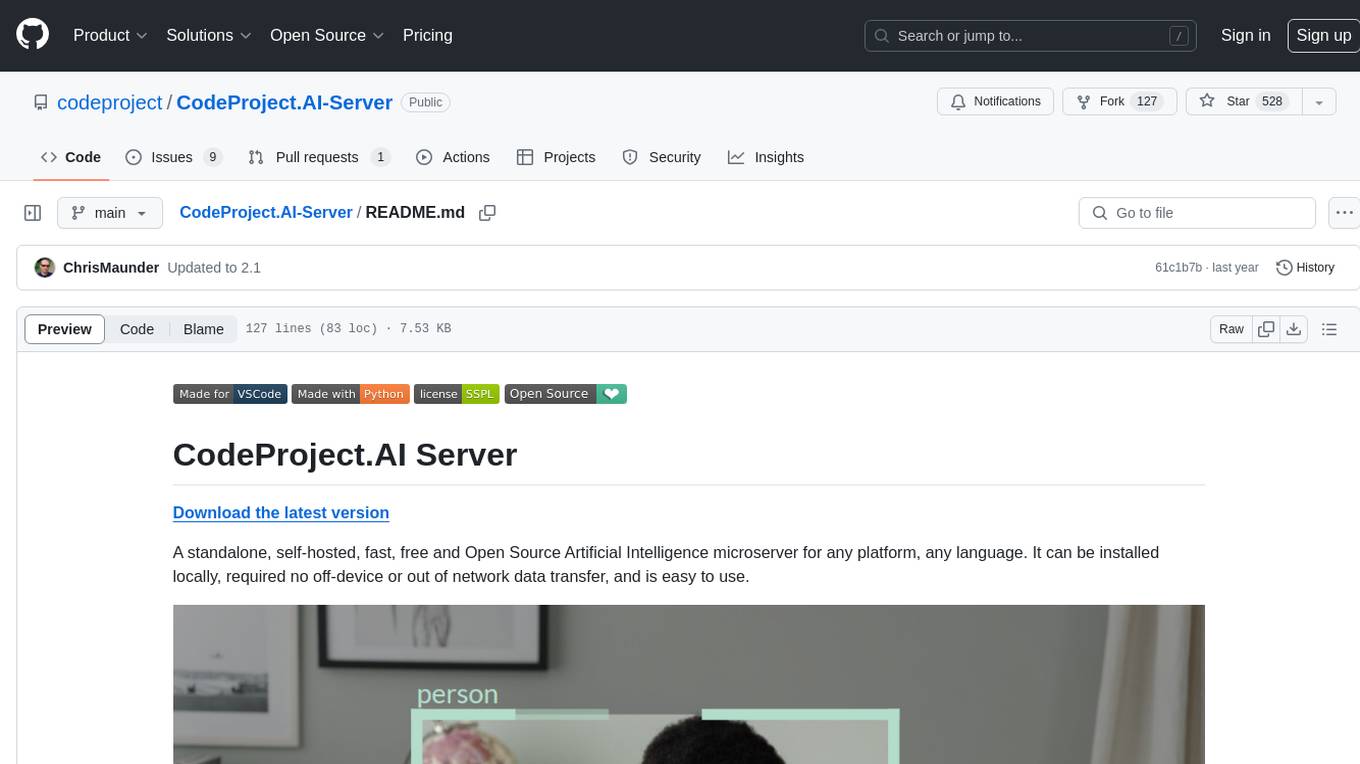Sign in to GitHub
Screen dimensions: 1360x764
(x=1245, y=35)
